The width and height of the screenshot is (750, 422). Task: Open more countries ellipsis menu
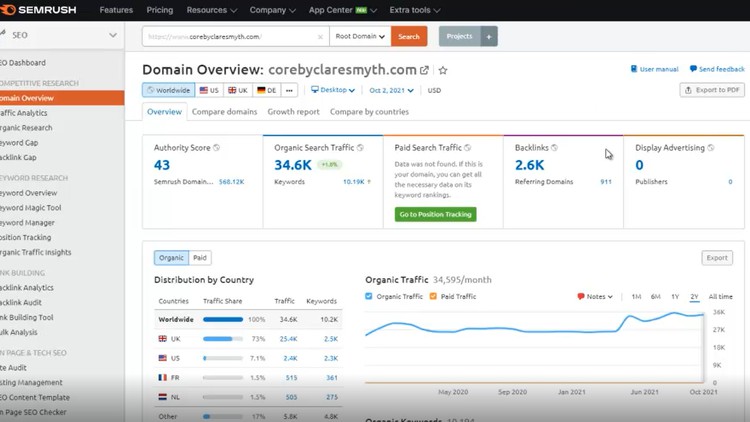(x=289, y=90)
